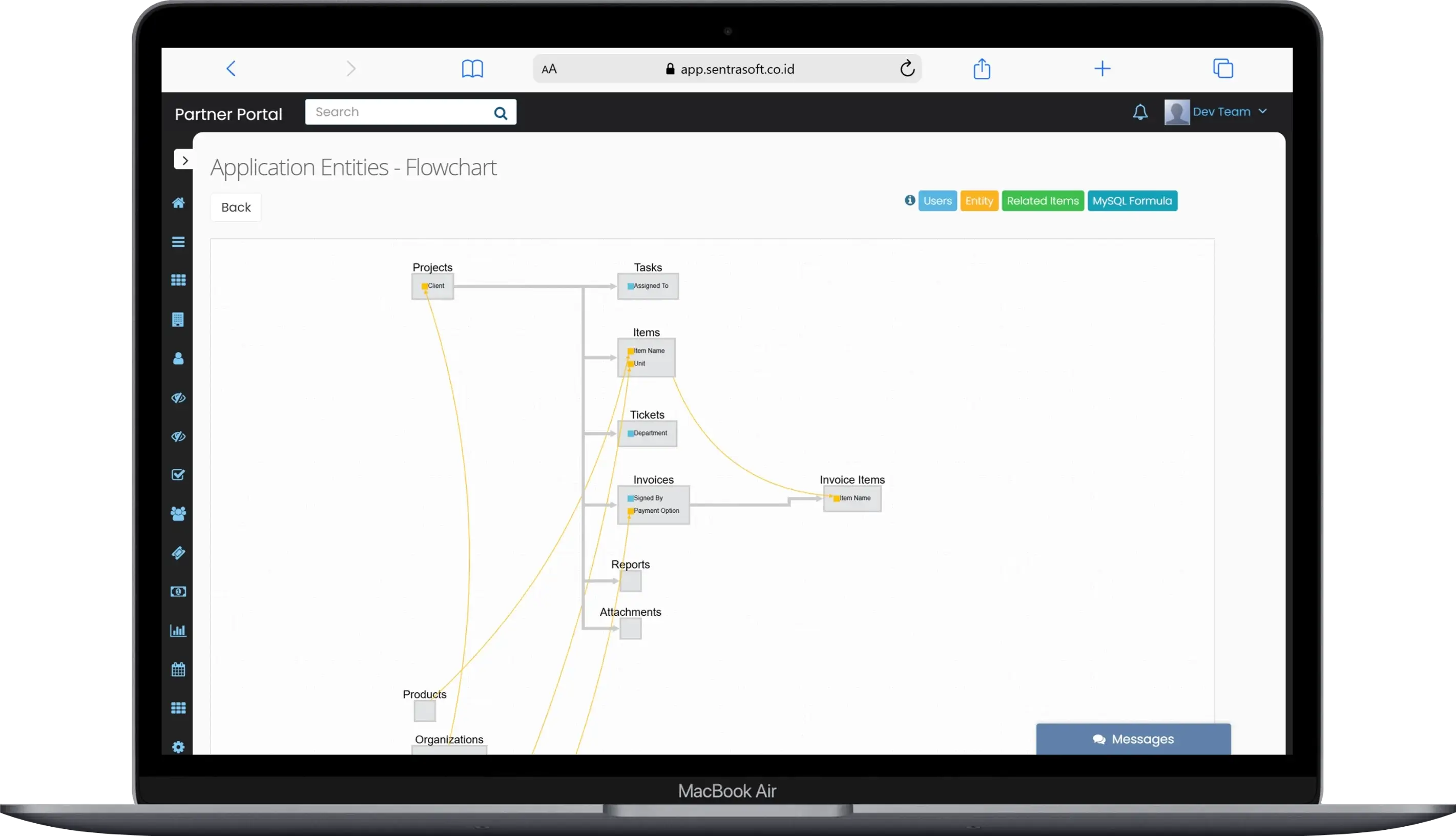Select the Unit field in Items node
The height and width of the screenshot is (836, 1456).
click(x=637, y=364)
